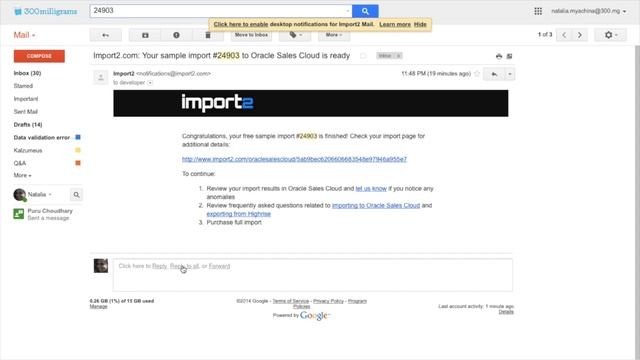This screenshot has height=360, width=640.
Task: Go to older message arrow
Action: click(580, 35)
